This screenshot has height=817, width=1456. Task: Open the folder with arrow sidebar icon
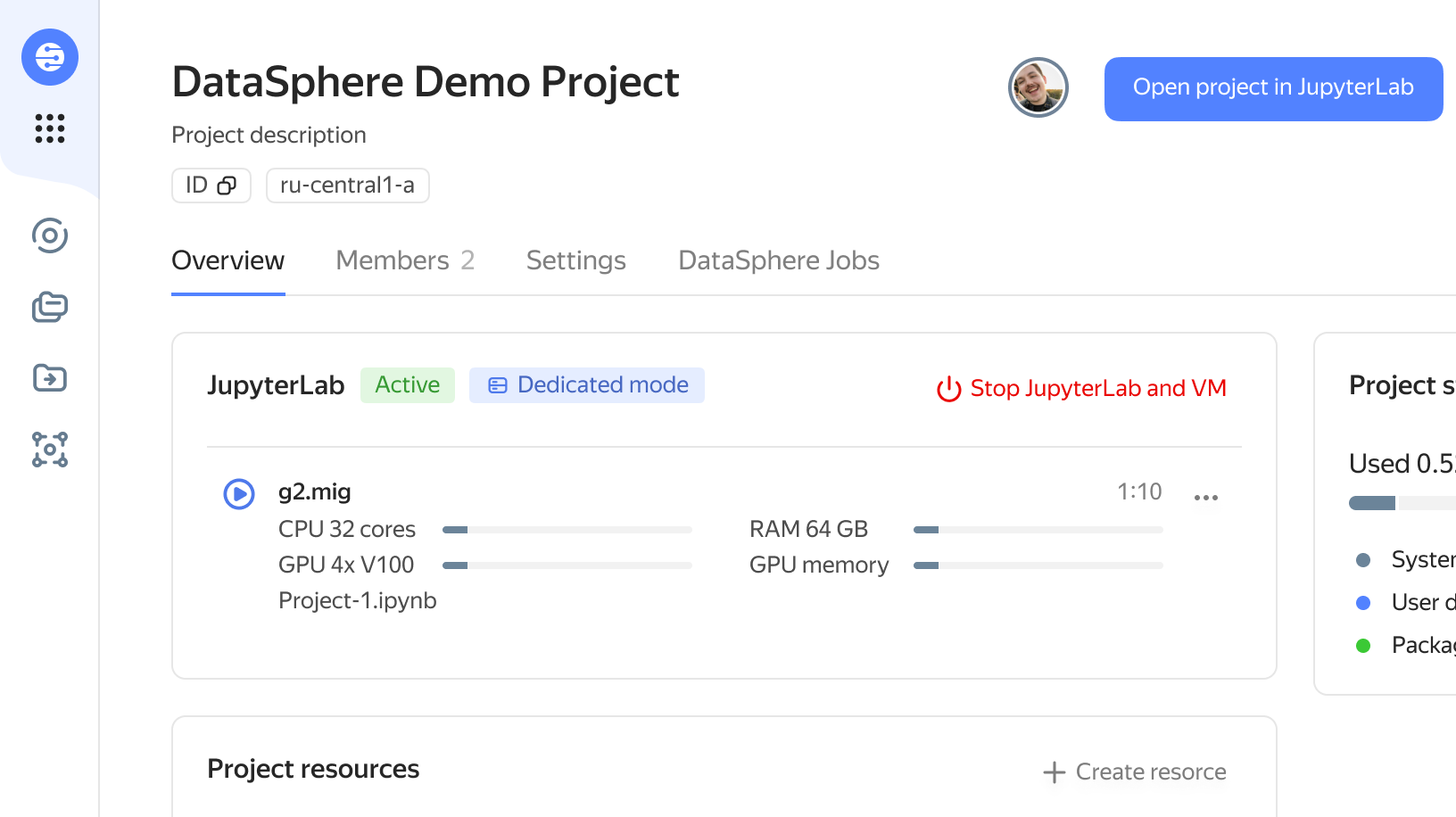(50, 378)
